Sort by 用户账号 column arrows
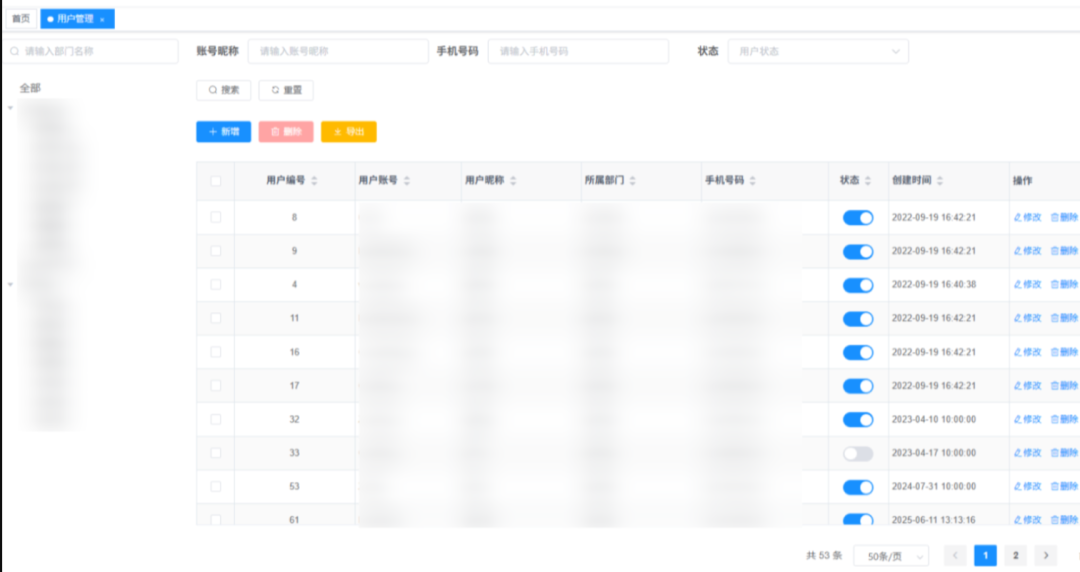 [406, 181]
